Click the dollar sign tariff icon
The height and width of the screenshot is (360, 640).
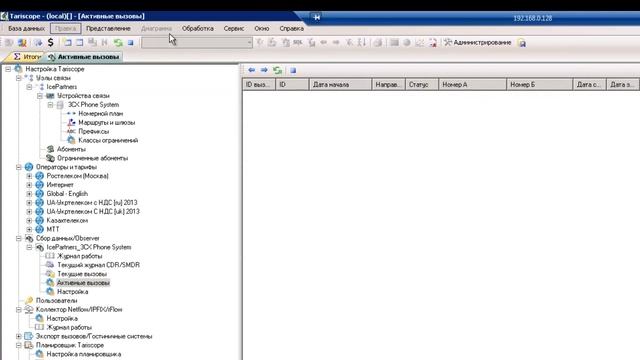click(51, 42)
